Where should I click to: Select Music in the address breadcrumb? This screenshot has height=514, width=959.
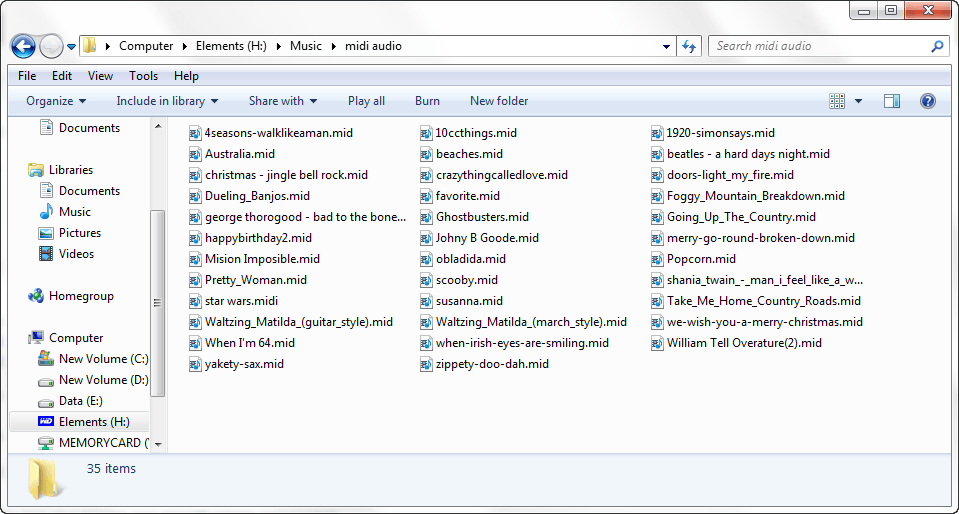[306, 46]
